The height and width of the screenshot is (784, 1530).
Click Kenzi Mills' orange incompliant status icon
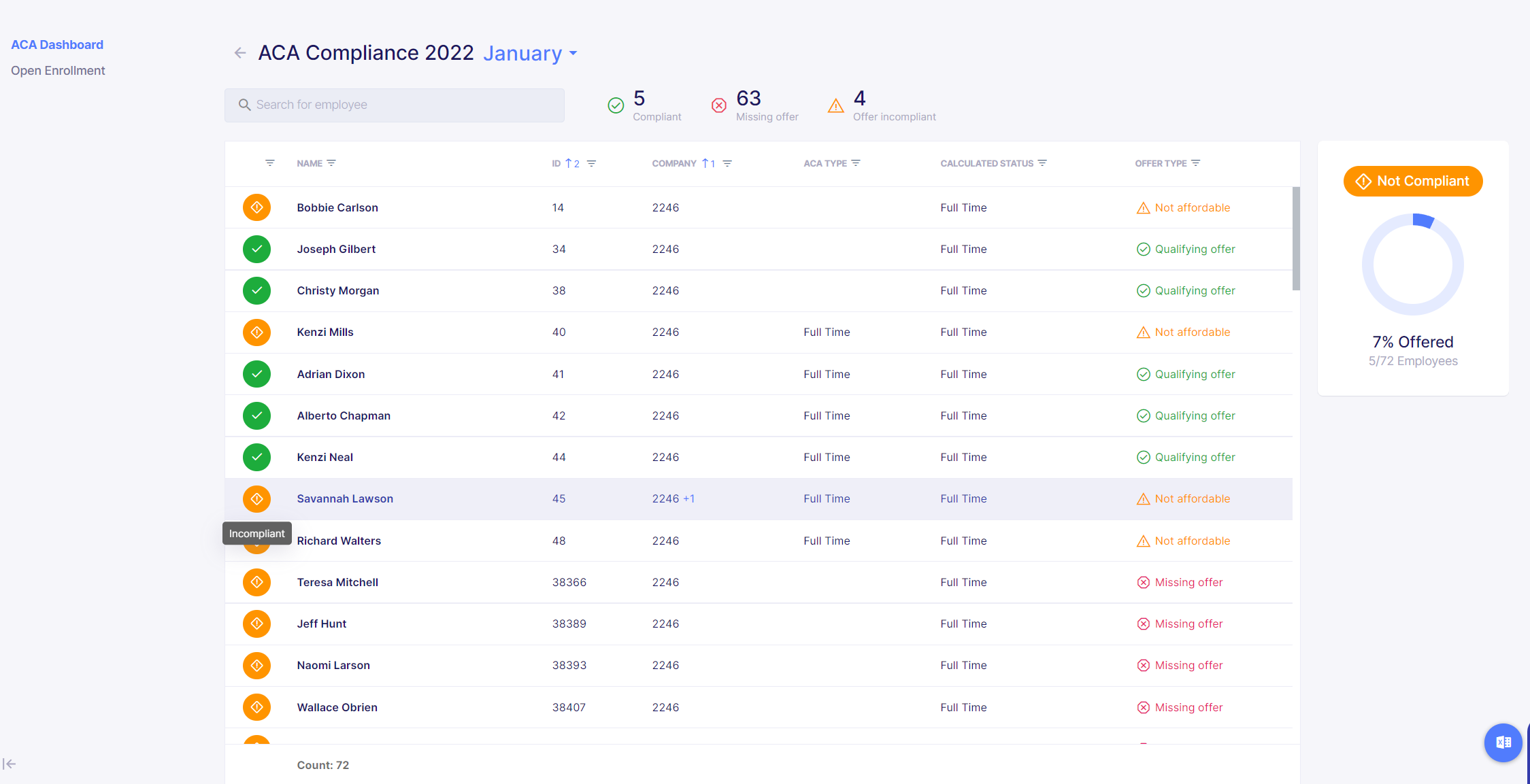click(x=256, y=332)
